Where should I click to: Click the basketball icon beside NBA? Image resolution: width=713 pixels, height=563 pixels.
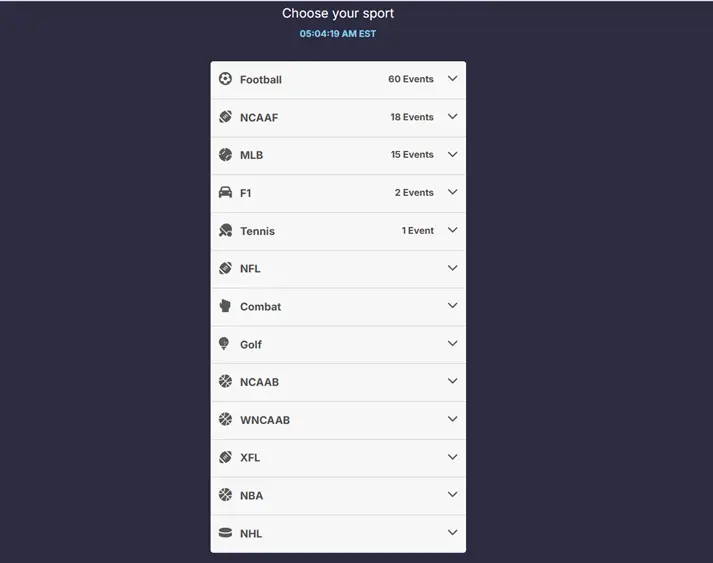[225, 494]
